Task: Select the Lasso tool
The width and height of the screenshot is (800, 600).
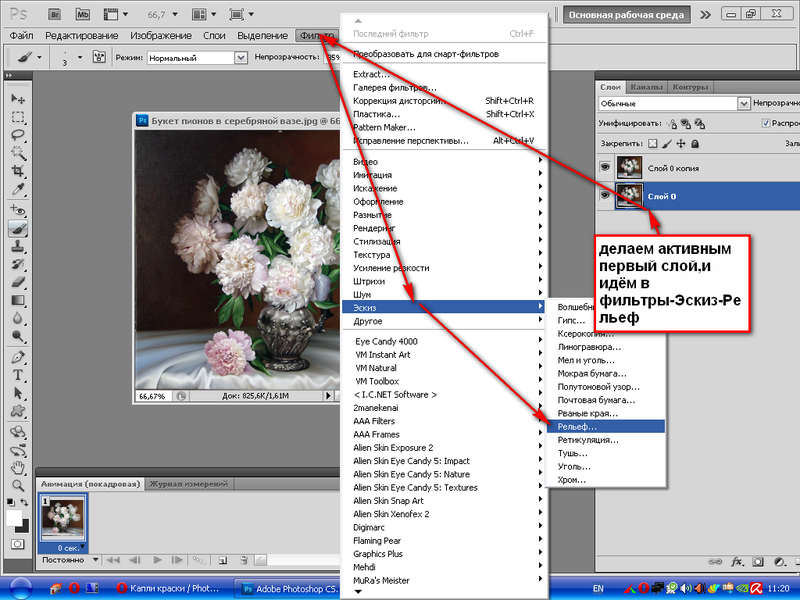Action: (18, 135)
